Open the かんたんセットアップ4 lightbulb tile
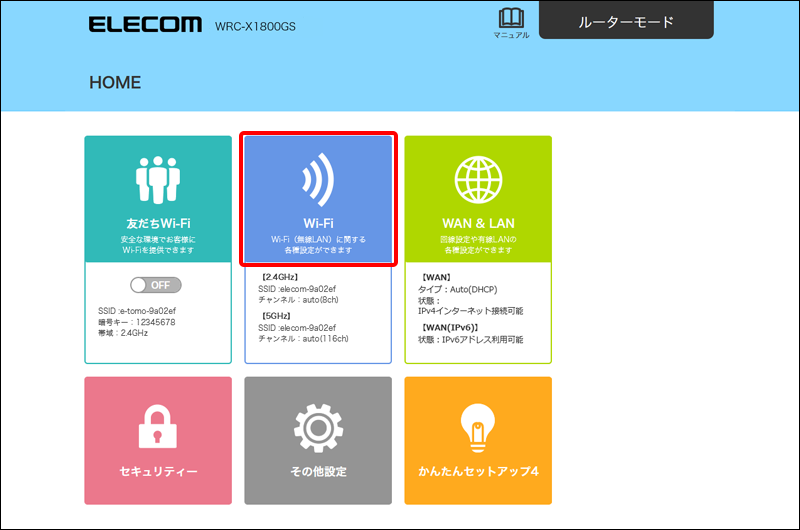This screenshot has width=800, height=530. click(x=478, y=441)
